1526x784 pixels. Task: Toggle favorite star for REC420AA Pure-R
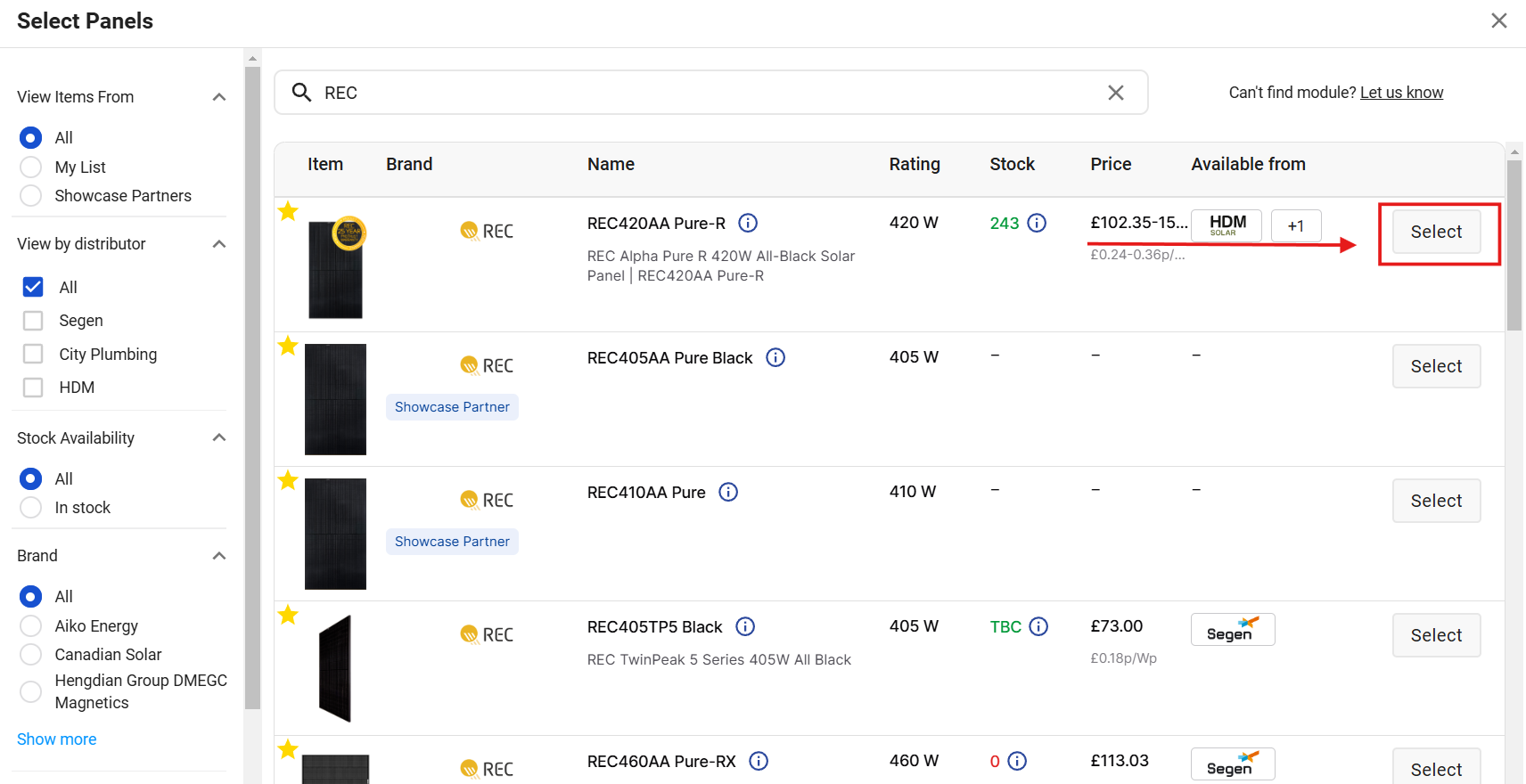point(288,211)
